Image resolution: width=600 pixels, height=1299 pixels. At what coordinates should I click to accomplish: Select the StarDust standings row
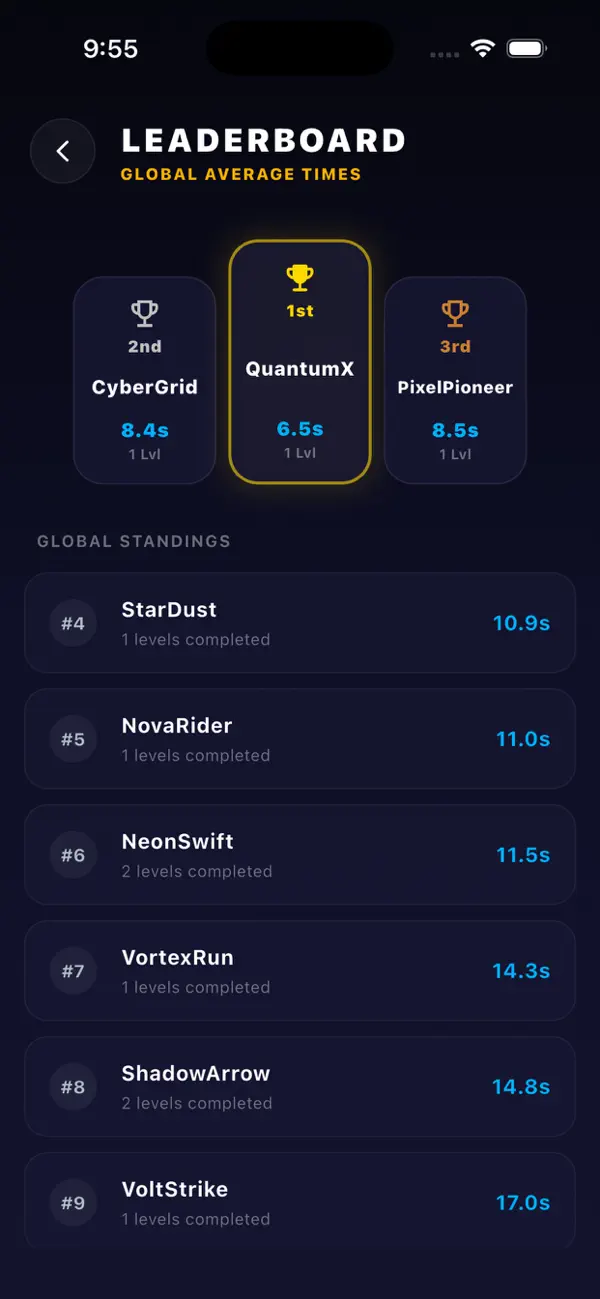point(300,623)
